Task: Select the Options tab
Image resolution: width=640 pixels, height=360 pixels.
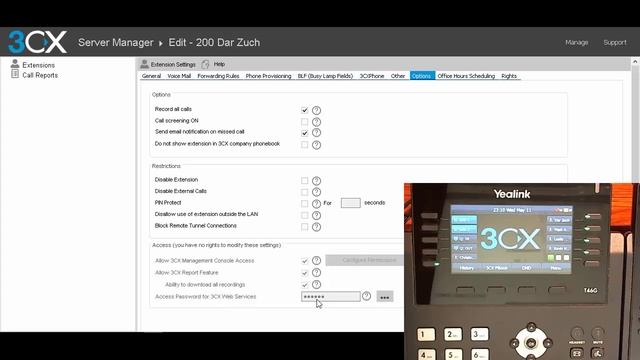Action: point(422,76)
